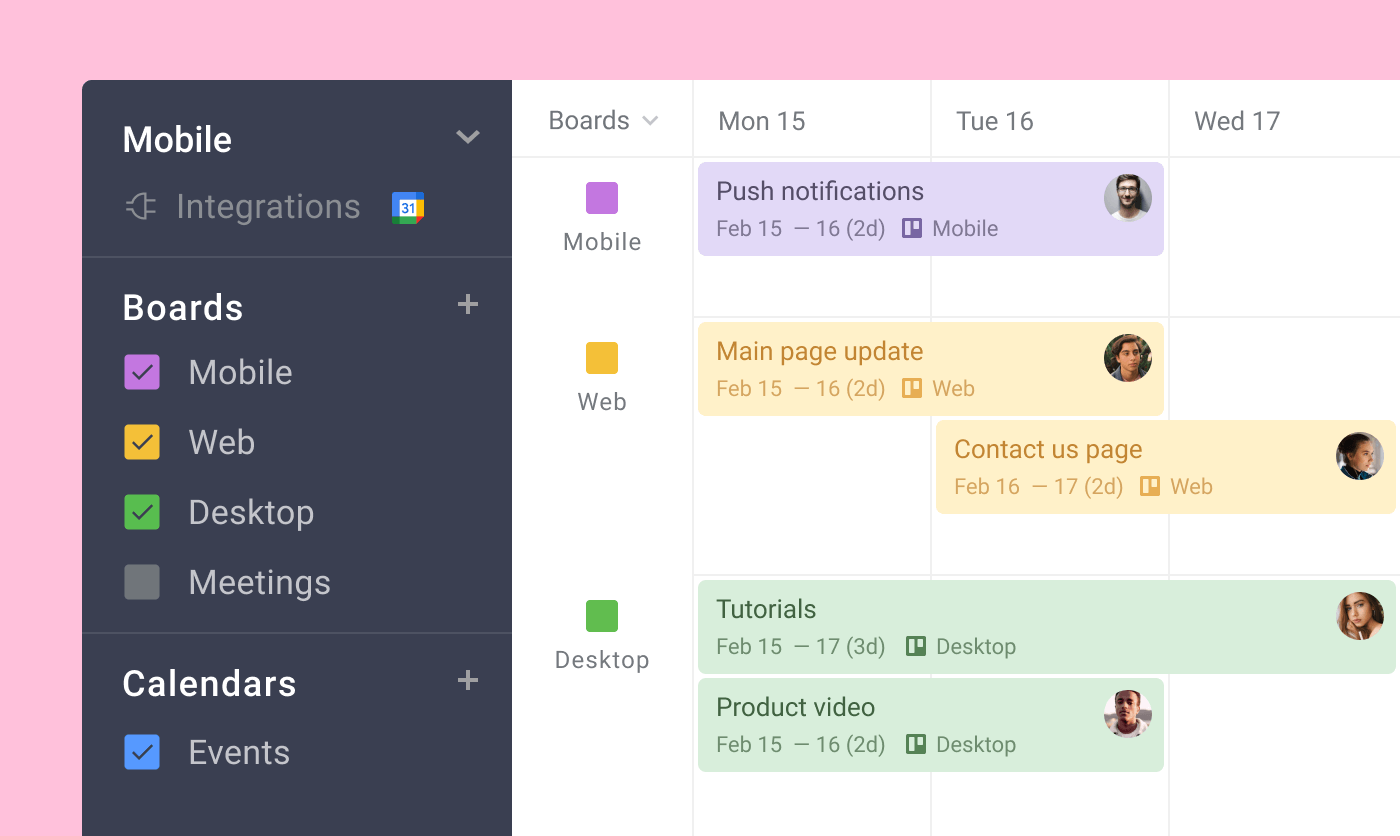Image resolution: width=1400 pixels, height=836 pixels.
Task: Click the green Desktop group square
Action: click(x=601, y=616)
